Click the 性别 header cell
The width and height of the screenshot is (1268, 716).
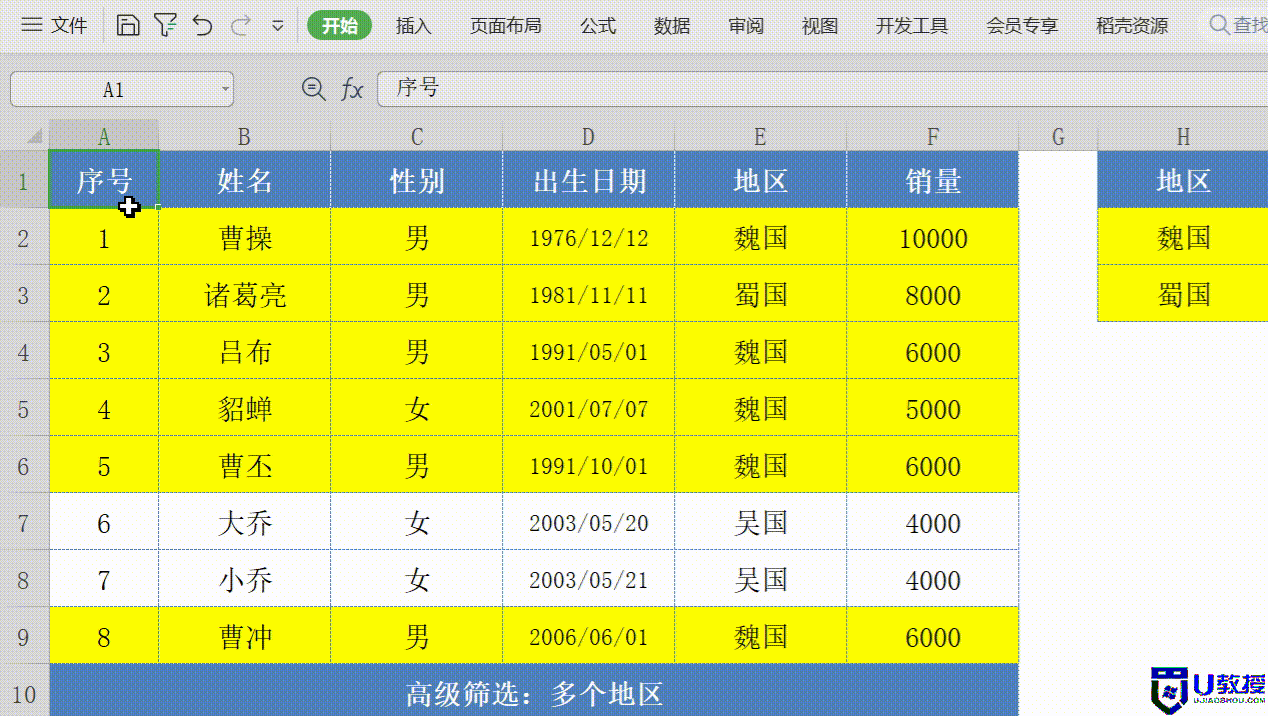click(417, 180)
